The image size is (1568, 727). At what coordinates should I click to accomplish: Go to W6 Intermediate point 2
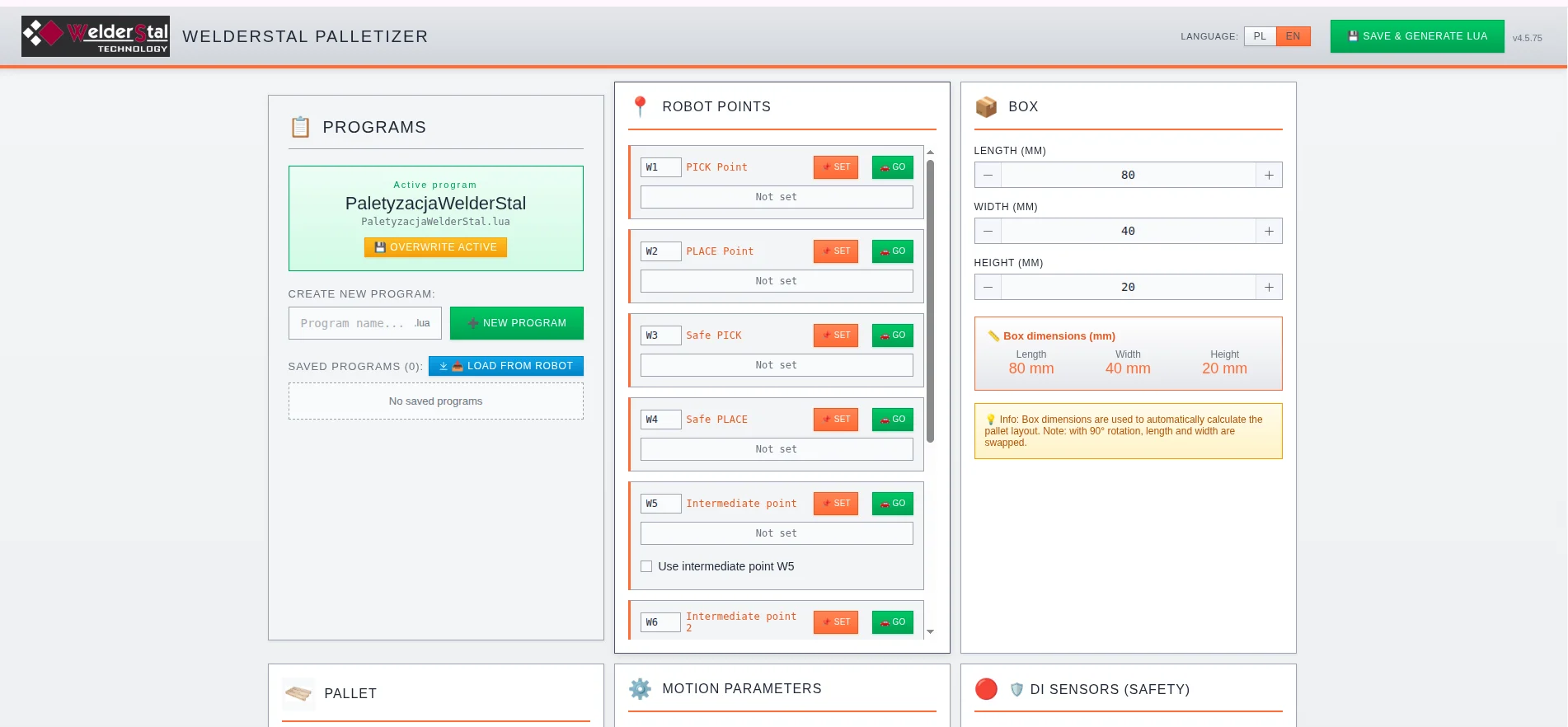pos(893,622)
